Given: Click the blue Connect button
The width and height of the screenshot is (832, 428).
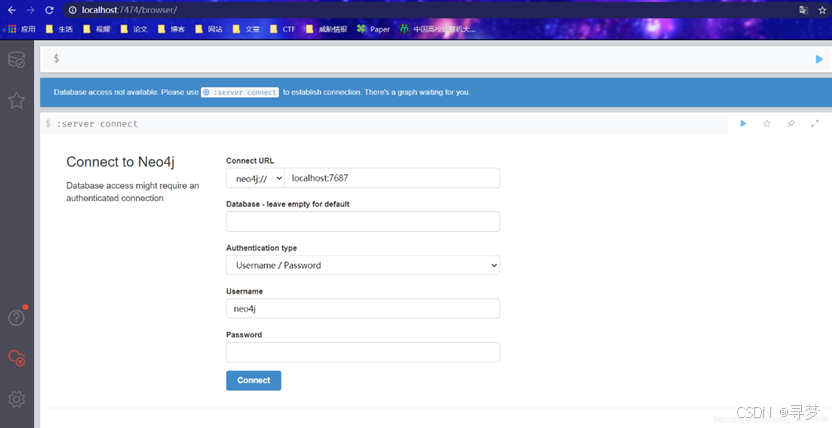Looking at the screenshot, I should pyautogui.click(x=254, y=380).
